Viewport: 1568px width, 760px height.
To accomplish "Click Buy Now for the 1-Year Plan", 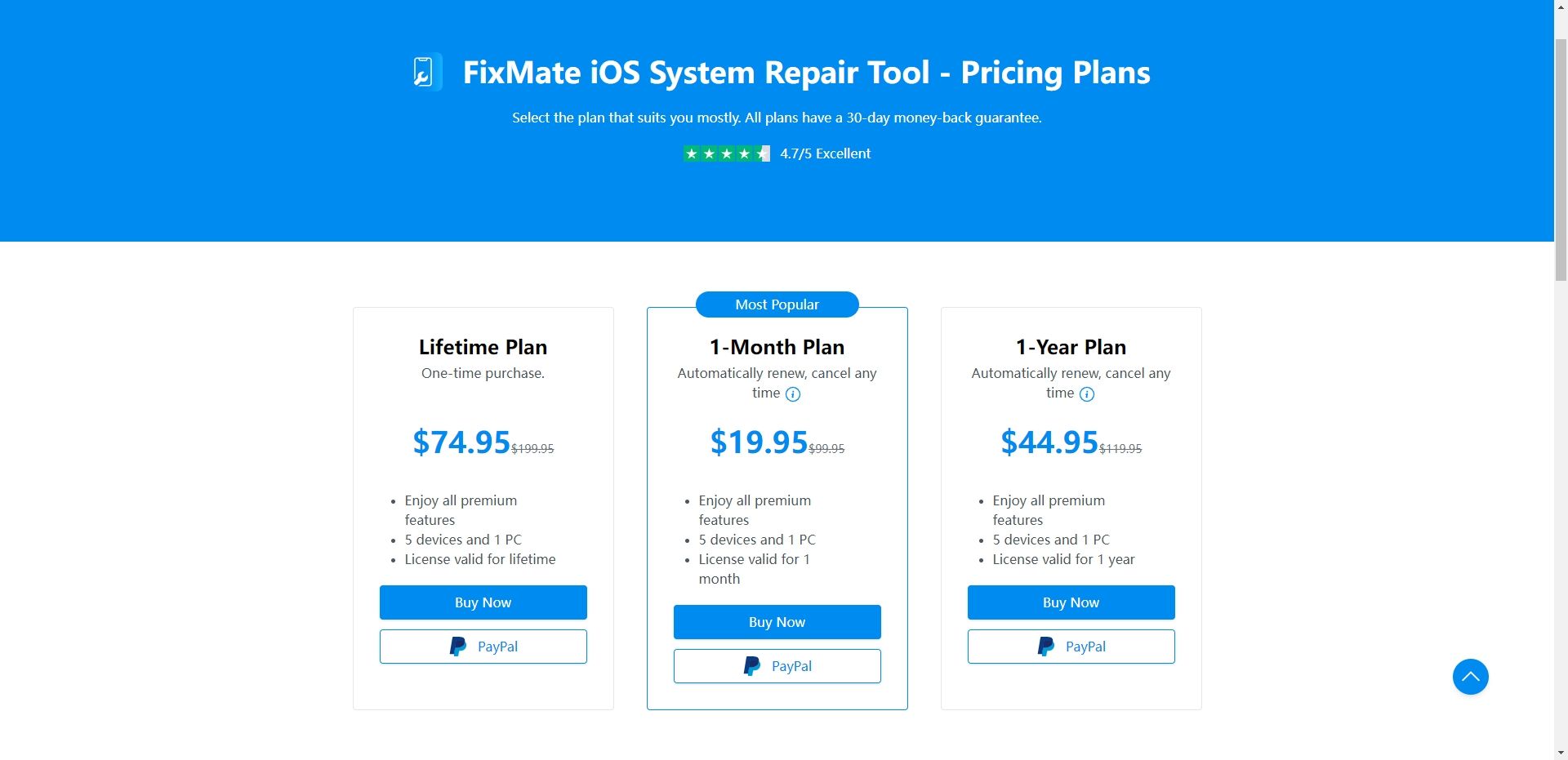I will 1071,602.
